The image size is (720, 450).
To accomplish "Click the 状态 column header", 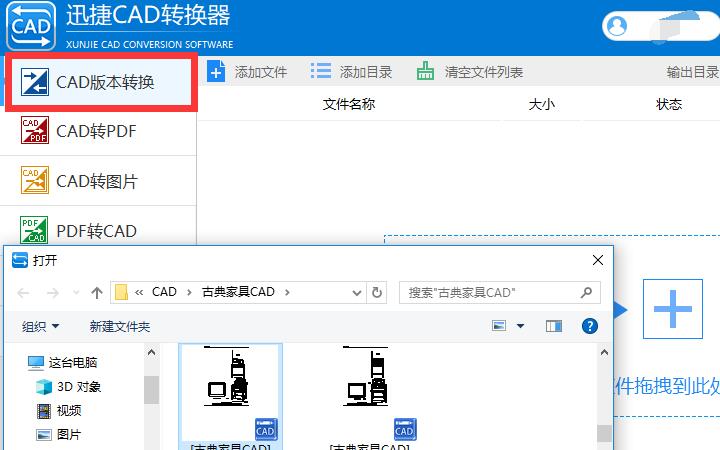I will pos(669,104).
